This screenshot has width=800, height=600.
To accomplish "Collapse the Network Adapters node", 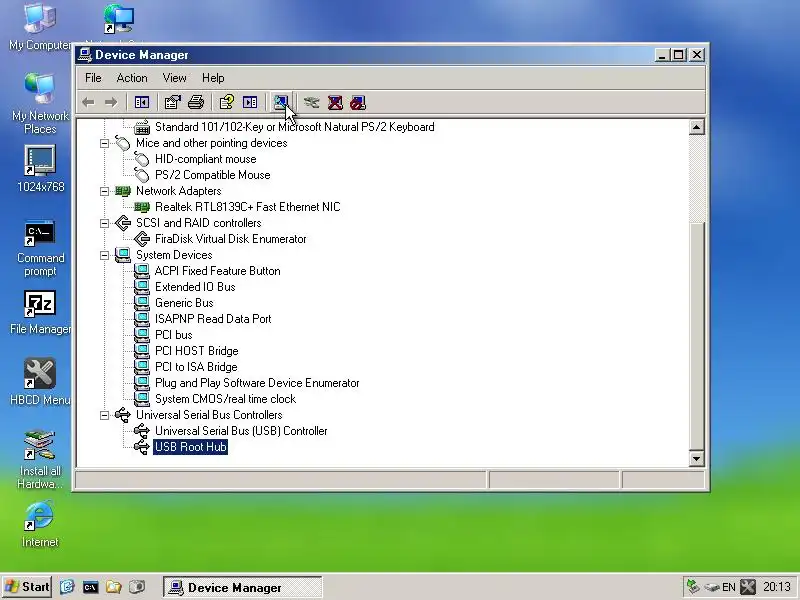I will 104,191.
